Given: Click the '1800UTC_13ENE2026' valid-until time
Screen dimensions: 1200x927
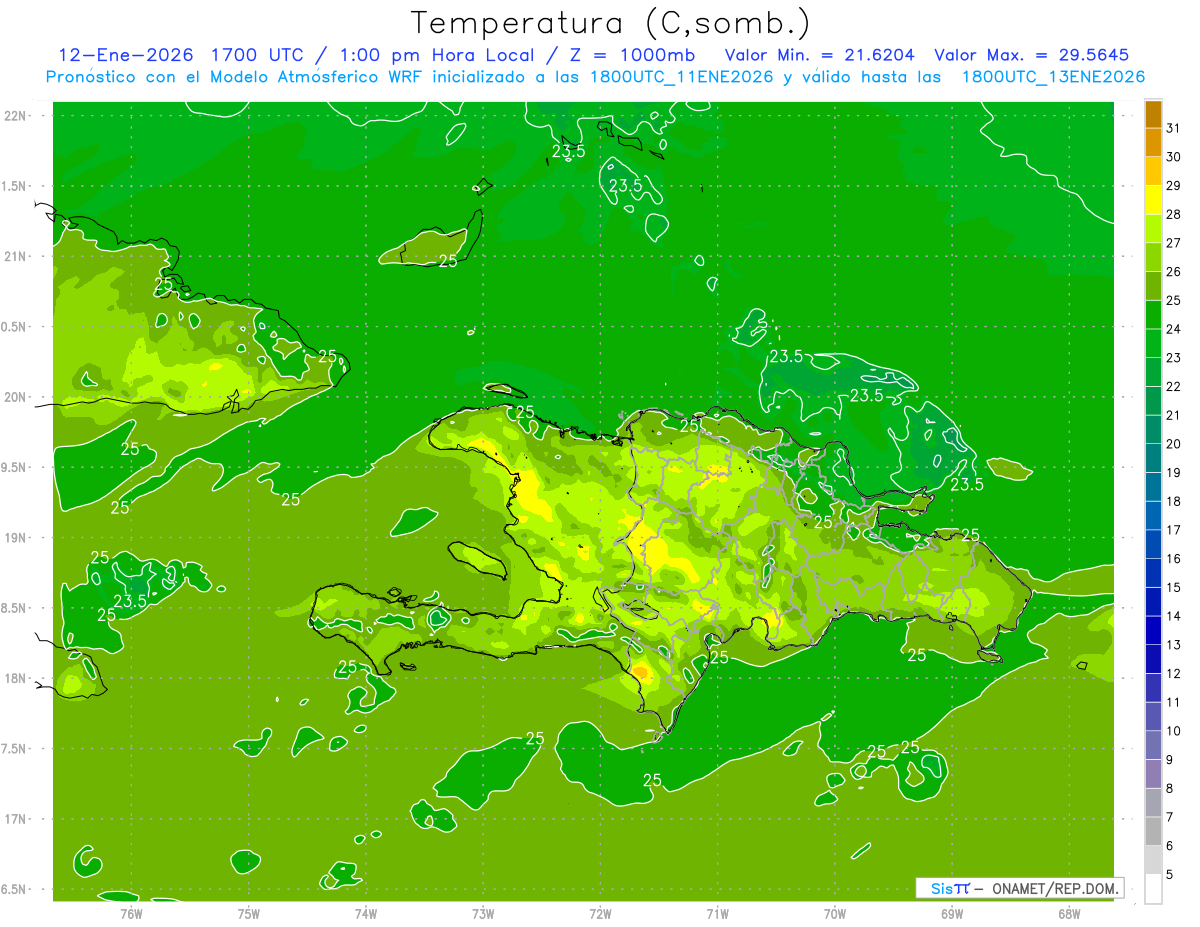Looking at the screenshot, I should click(1053, 77).
